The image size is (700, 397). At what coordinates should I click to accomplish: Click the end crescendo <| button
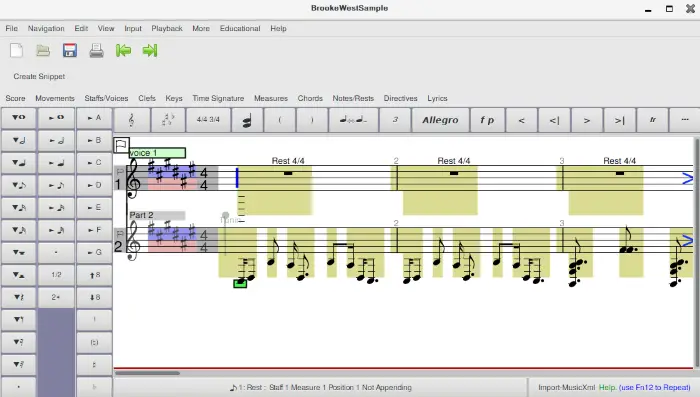tap(554, 120)
